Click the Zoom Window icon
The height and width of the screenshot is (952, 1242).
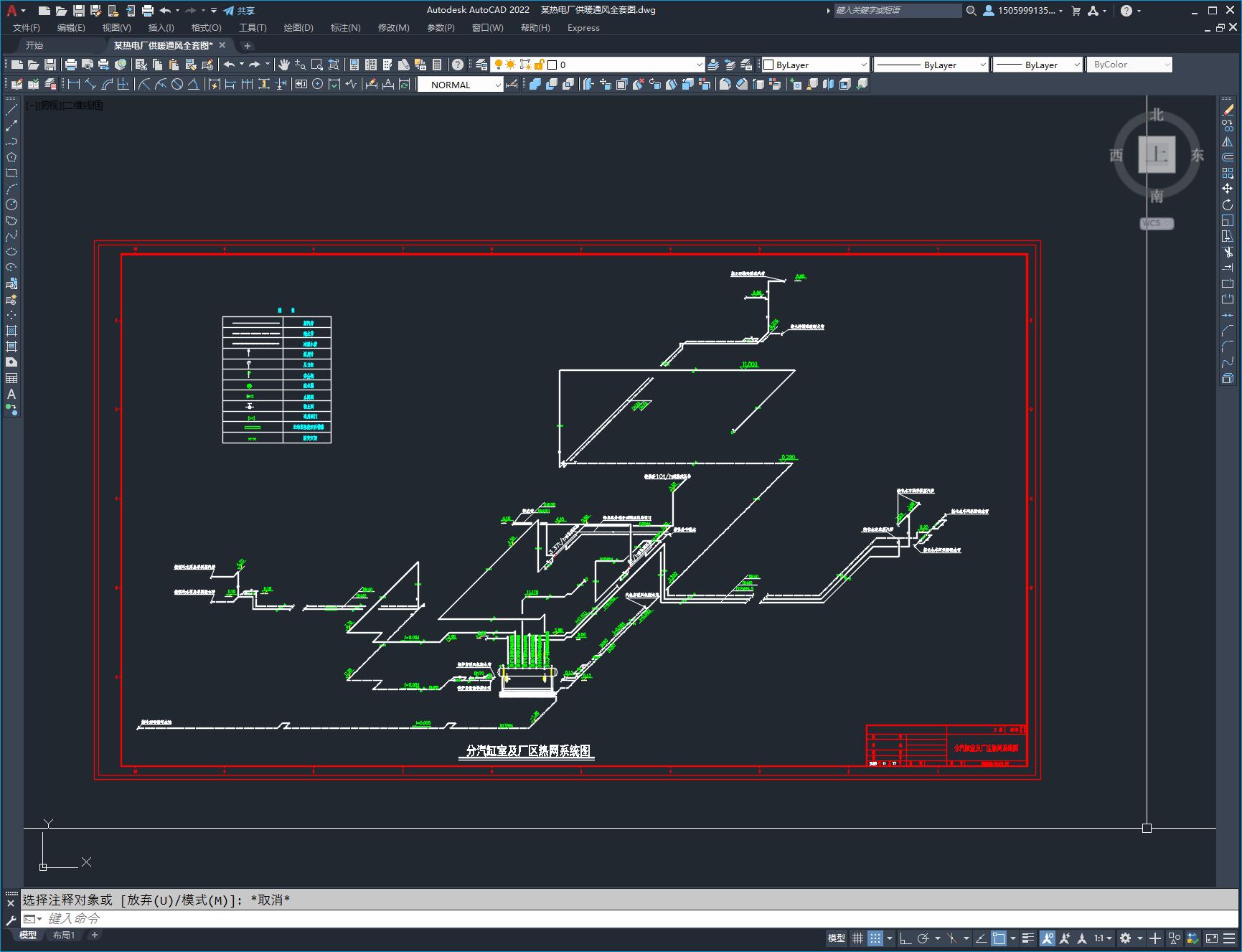click(316, 65)
